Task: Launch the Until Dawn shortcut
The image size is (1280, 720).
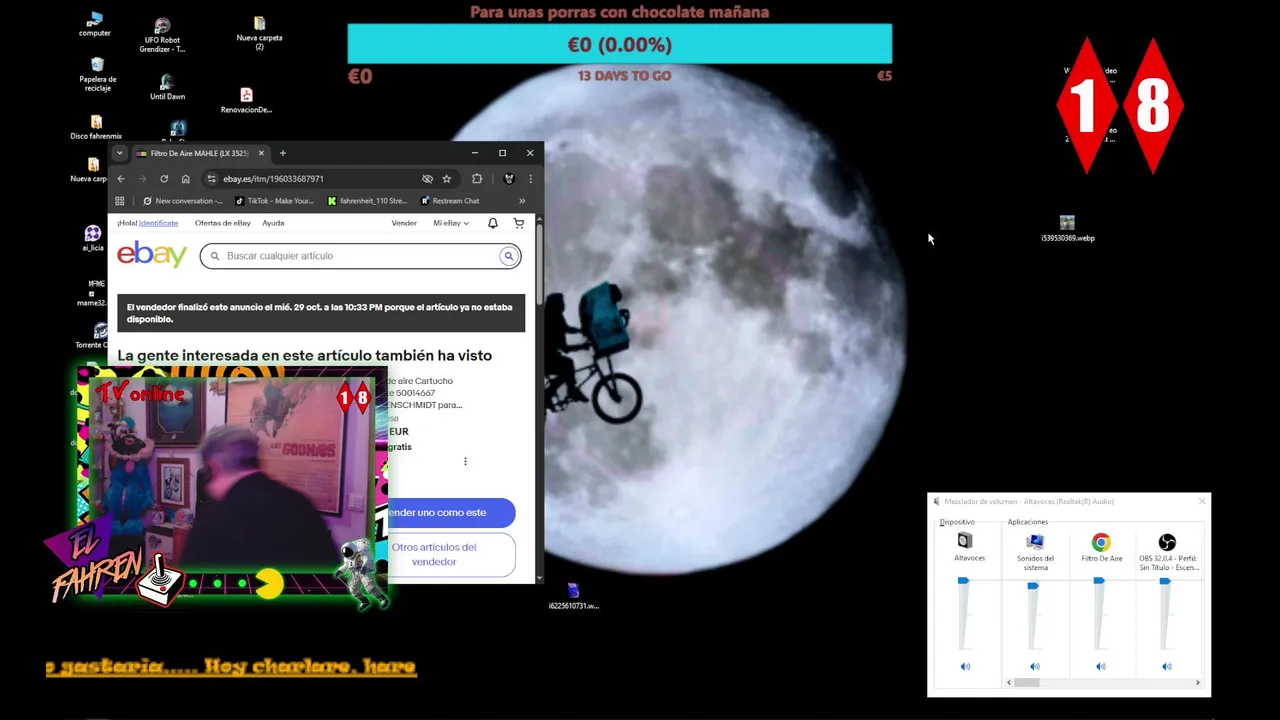Action: coord(167,87)
